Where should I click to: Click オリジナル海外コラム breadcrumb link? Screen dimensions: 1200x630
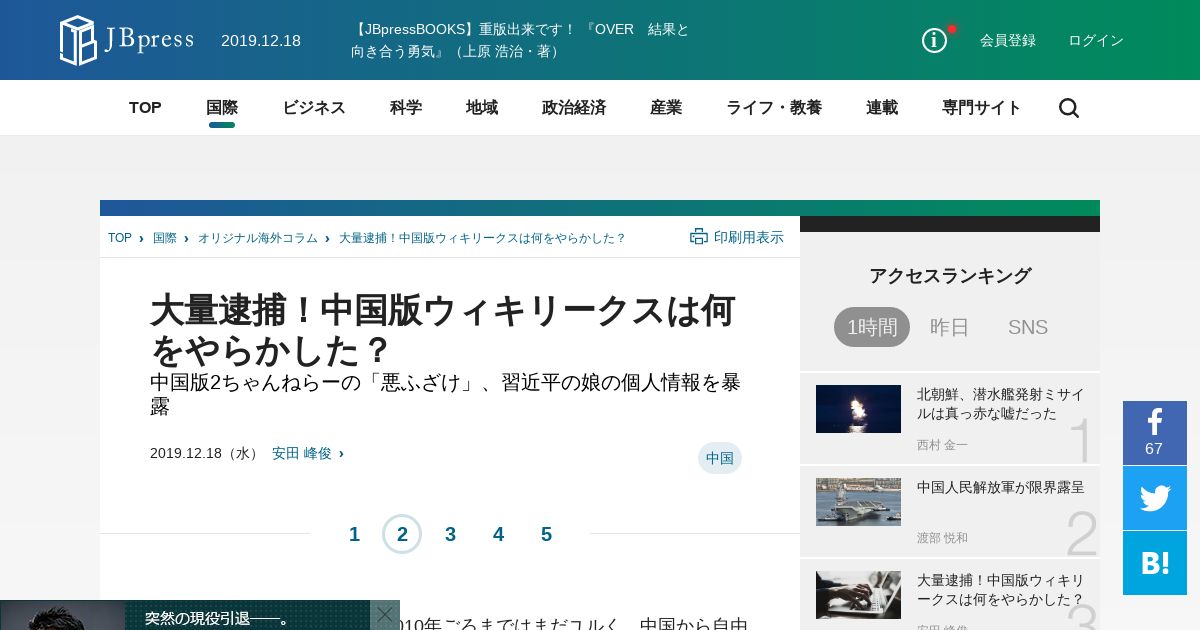click(x=258, y=238)
